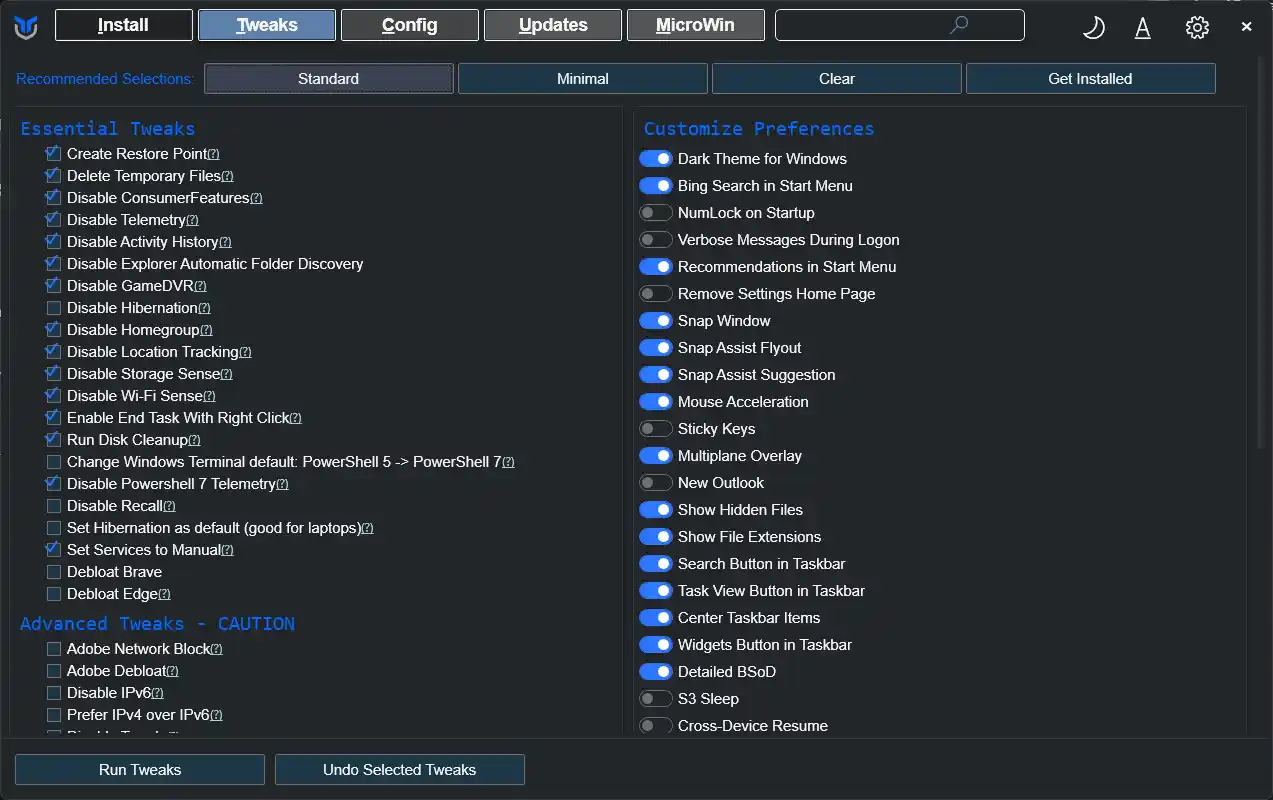
Task: Show help for Debloat Edge
Action: [x=164, y=594]
